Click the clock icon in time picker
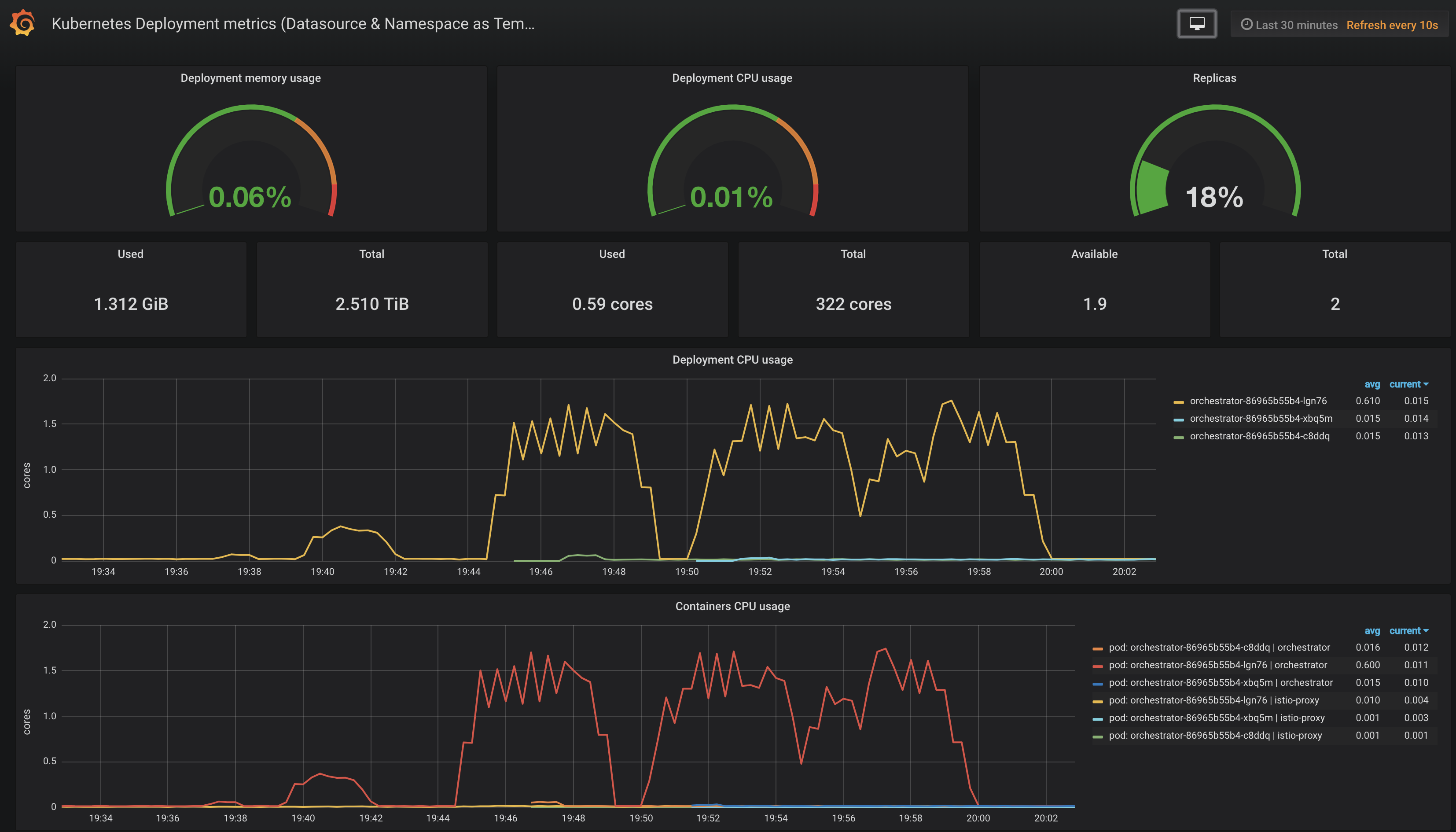Viewport: 1456px width, 832px height. (1246, 25)
